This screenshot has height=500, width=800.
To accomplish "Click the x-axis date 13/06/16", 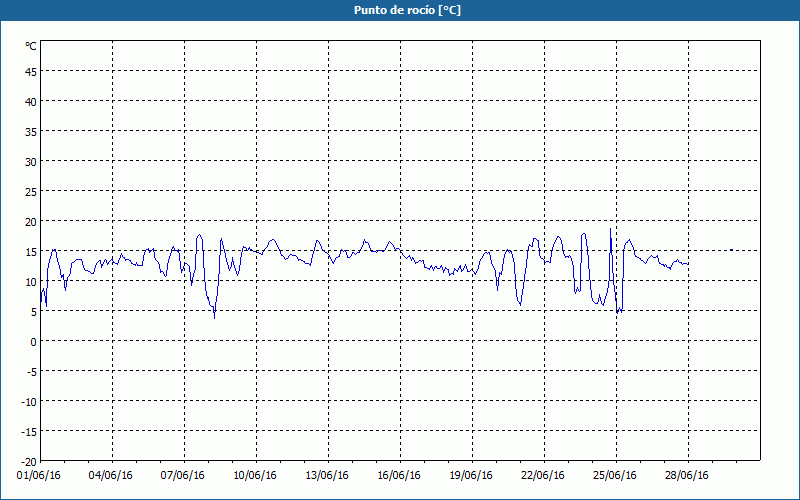I will [x=327, y=476].
